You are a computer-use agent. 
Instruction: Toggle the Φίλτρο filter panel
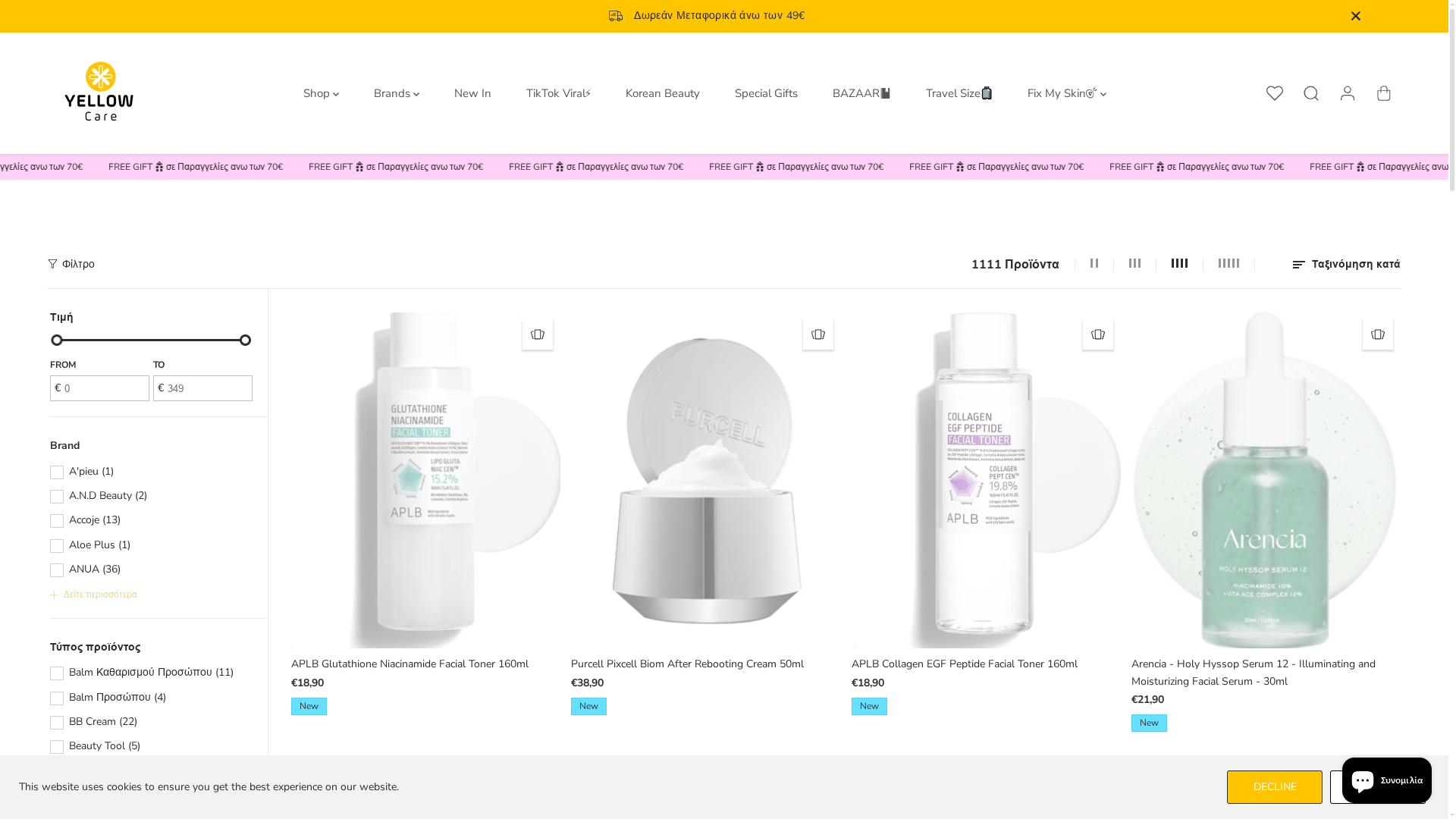(x=71, y=264)
